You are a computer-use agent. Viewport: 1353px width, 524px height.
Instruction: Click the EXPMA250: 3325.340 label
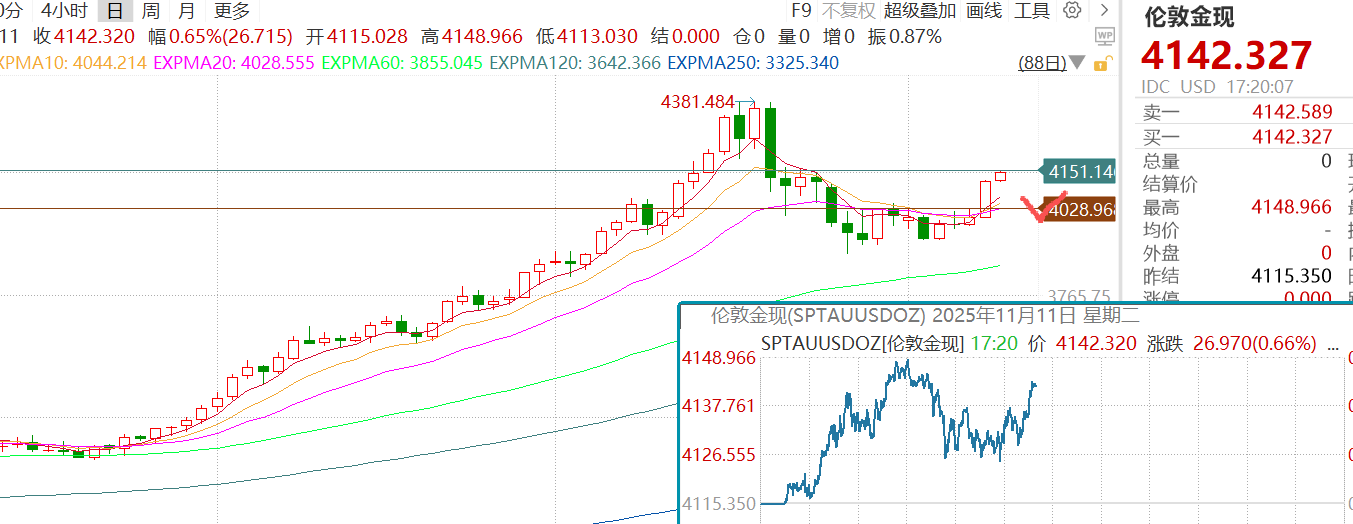(x=753, y=63)
